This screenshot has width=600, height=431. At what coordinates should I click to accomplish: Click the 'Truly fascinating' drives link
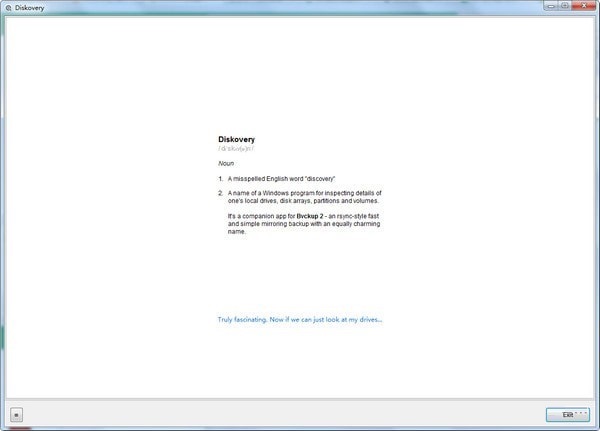coord(300,320)
